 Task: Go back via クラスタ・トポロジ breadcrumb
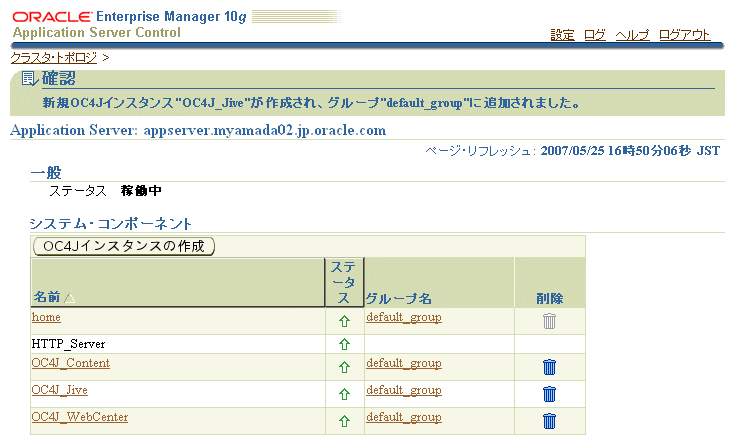[x=54, y=58]
